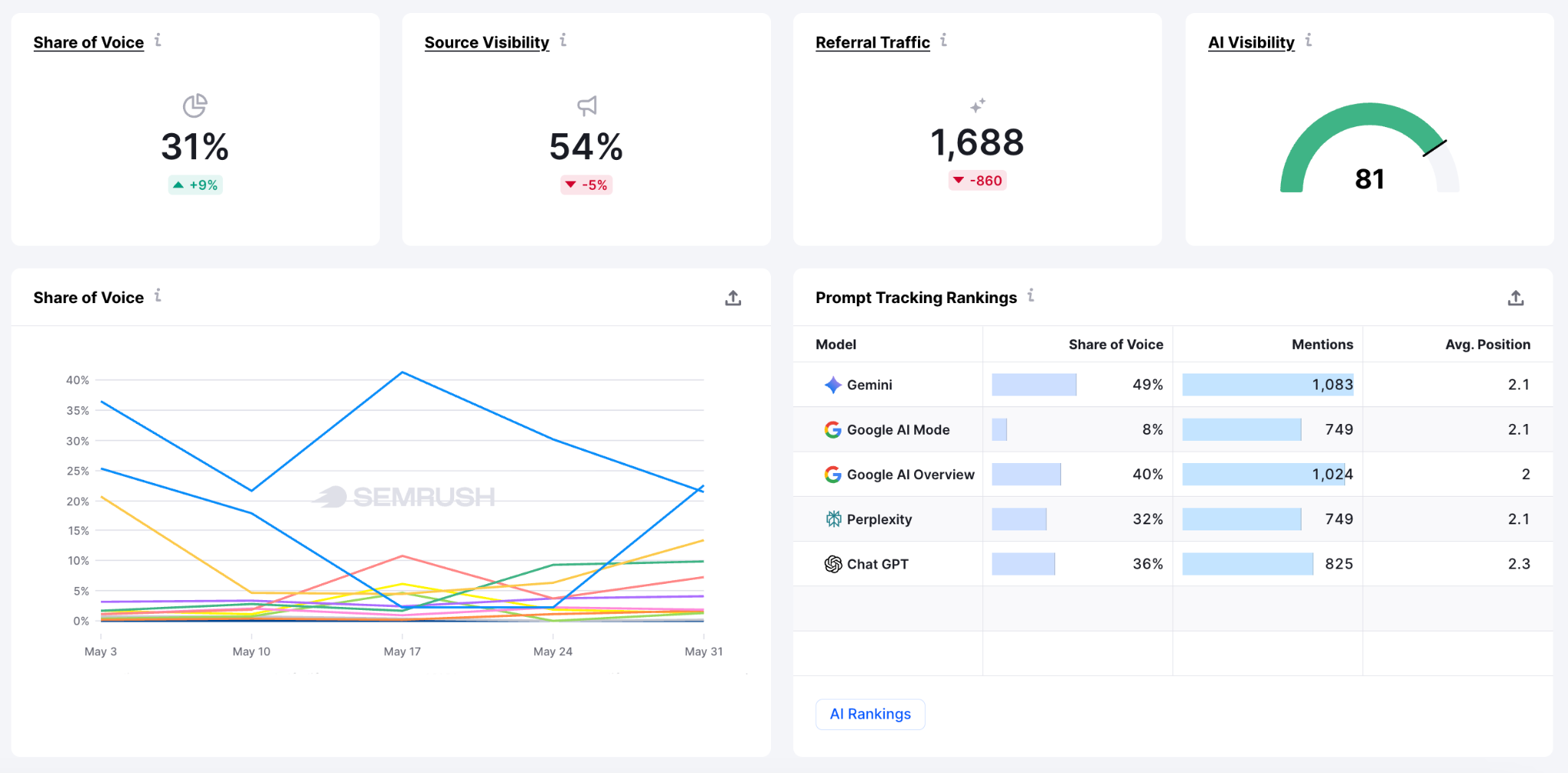The image size is (1568, 773).
Task: Select the Perplexity model name
Action: click(880, 520)
